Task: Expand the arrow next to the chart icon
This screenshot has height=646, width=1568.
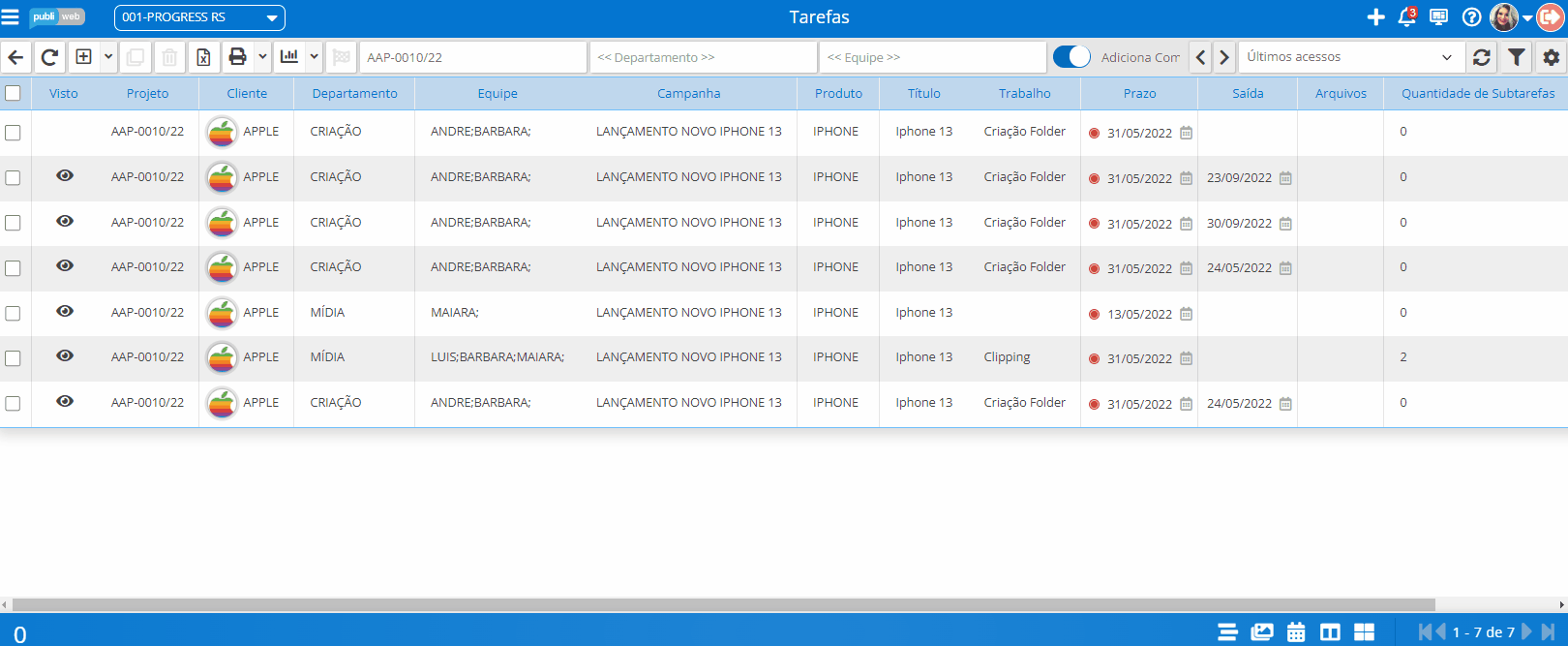Action: pos(314,57)
